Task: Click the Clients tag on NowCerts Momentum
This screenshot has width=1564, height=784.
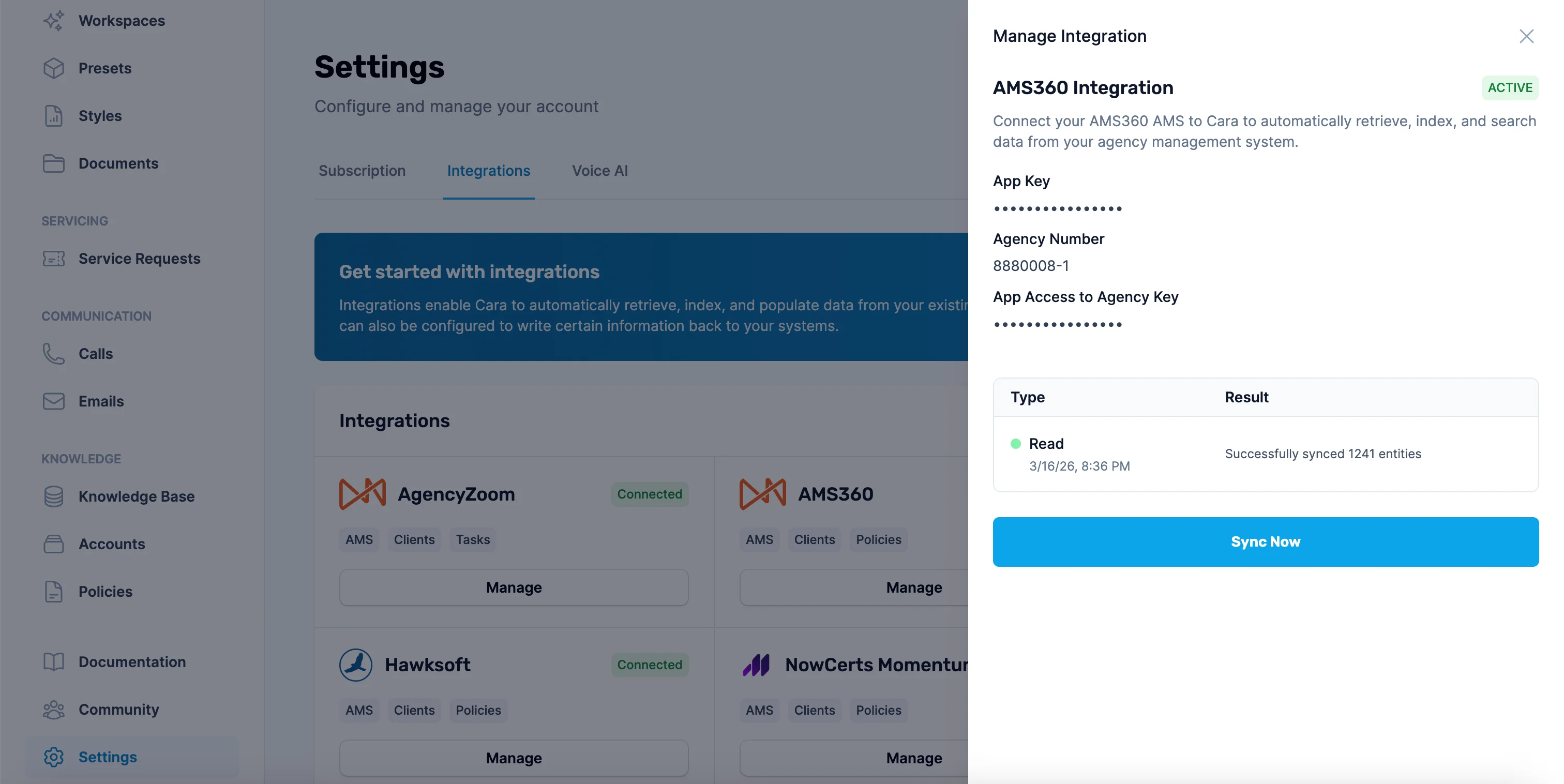Action: point(814,710)
